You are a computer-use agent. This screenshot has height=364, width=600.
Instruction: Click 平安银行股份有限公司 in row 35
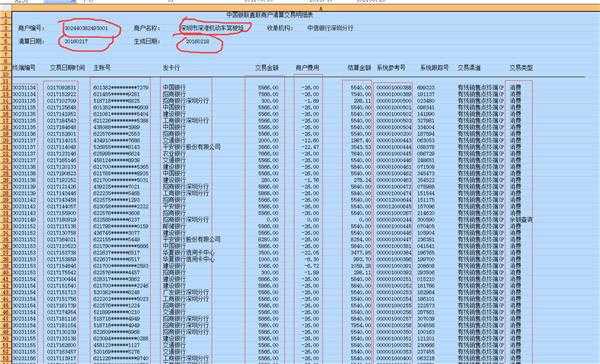[x=192, y=240]
